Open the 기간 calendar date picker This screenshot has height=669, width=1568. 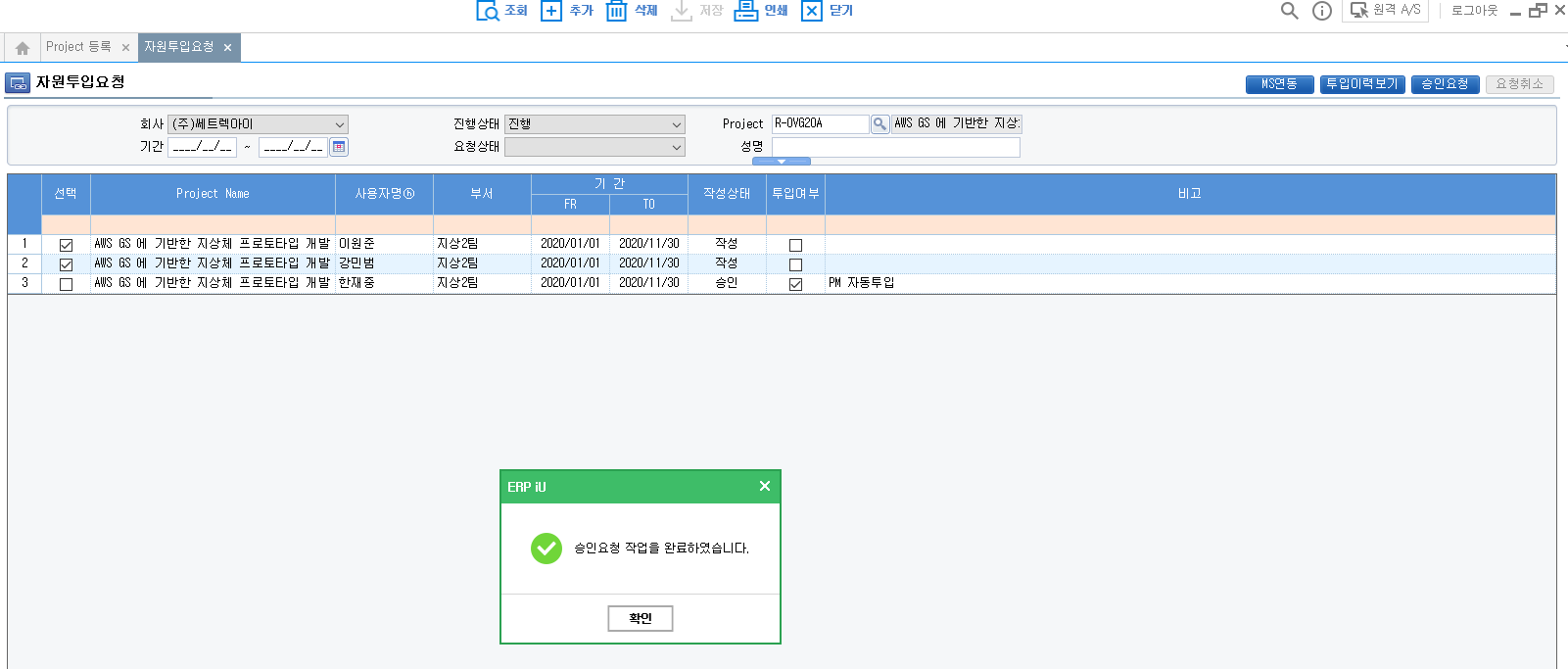(339, 147)
